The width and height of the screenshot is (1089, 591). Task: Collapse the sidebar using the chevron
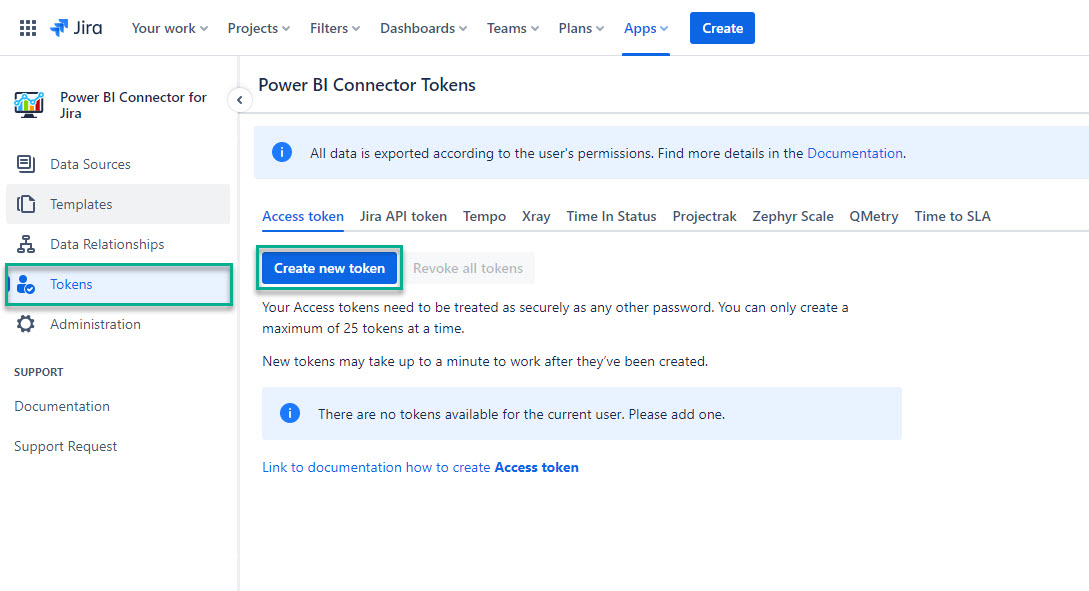[239, 100]
